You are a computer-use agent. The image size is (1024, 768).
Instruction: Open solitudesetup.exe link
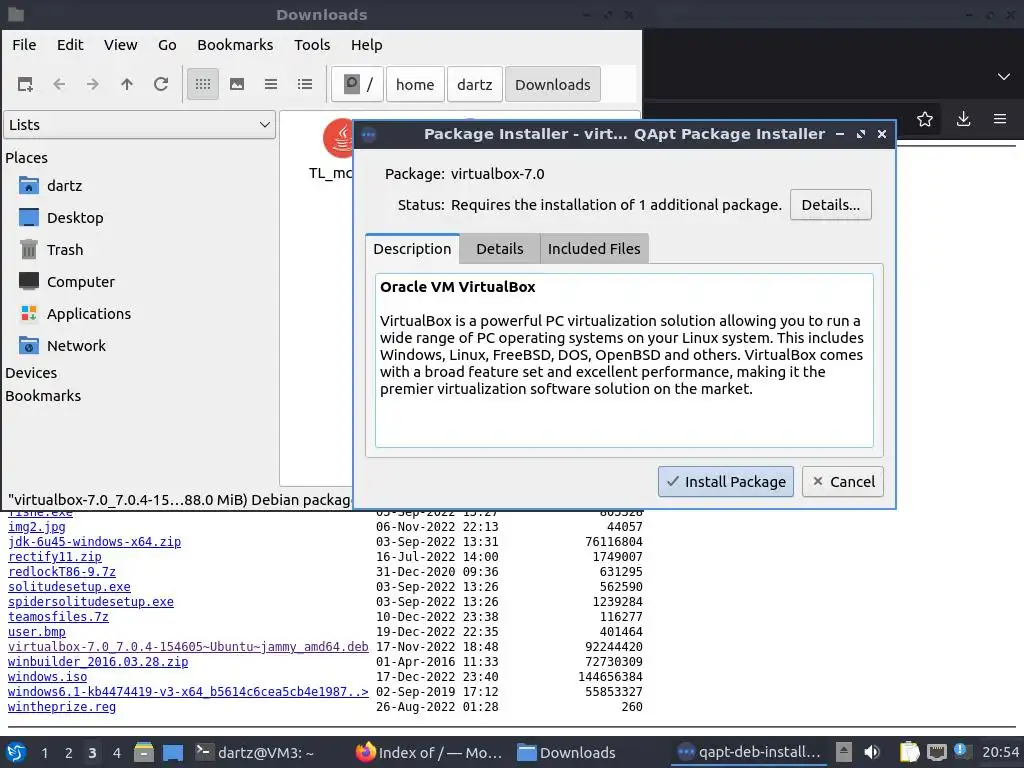pyautogui.click(x=69, y=587)
